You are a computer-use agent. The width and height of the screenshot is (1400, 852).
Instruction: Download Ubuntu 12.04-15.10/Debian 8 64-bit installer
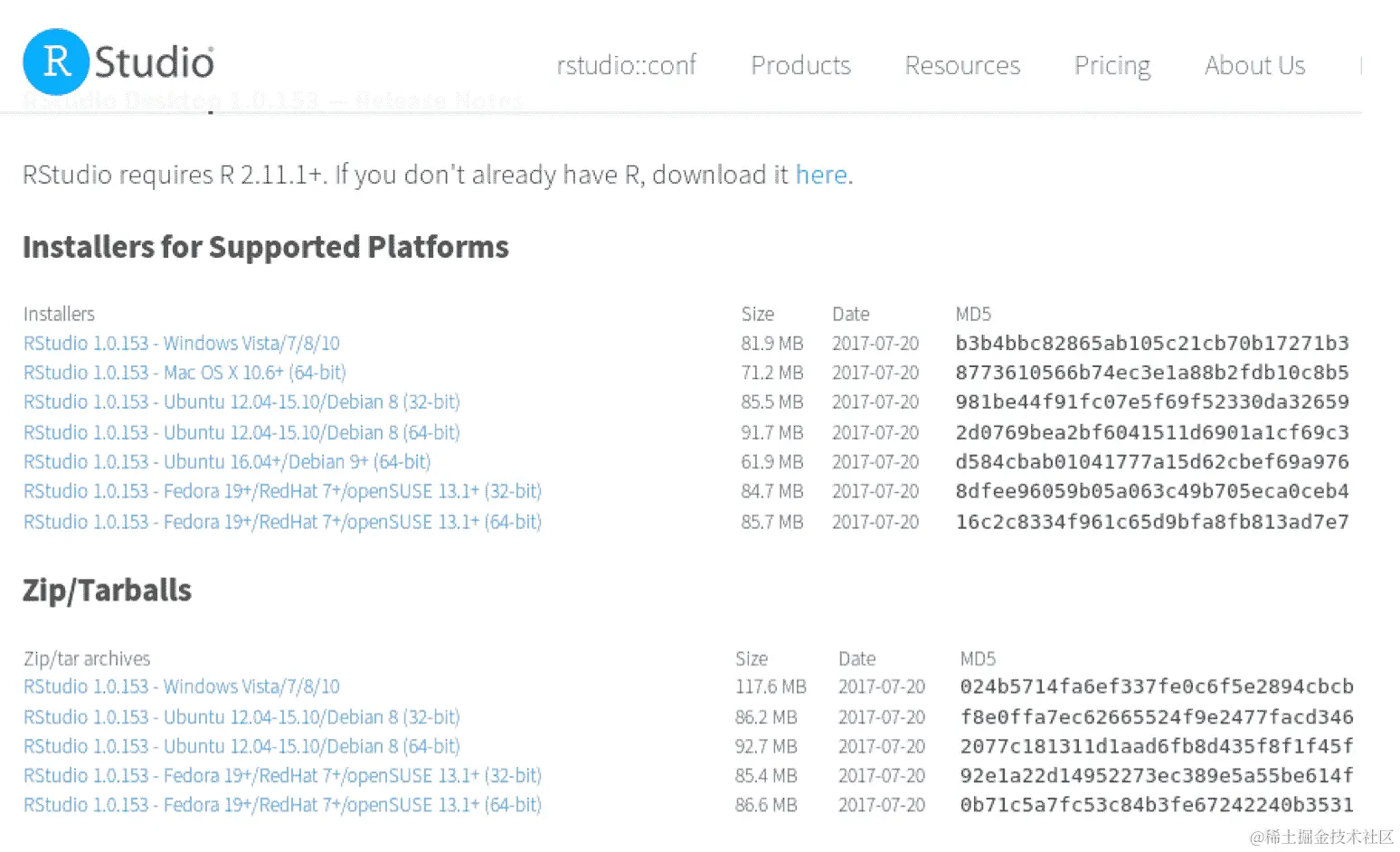241,432
